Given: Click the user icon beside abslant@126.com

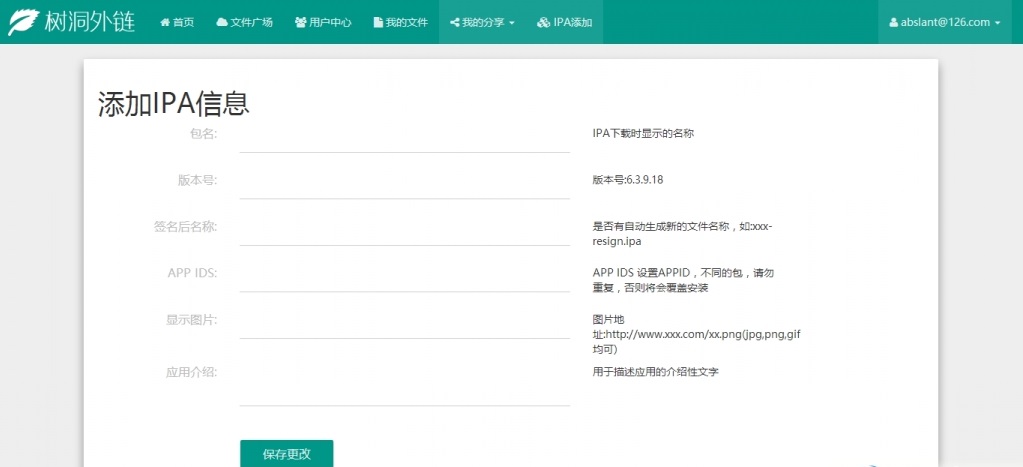Looking at the screenshot, I should point(894,22).
